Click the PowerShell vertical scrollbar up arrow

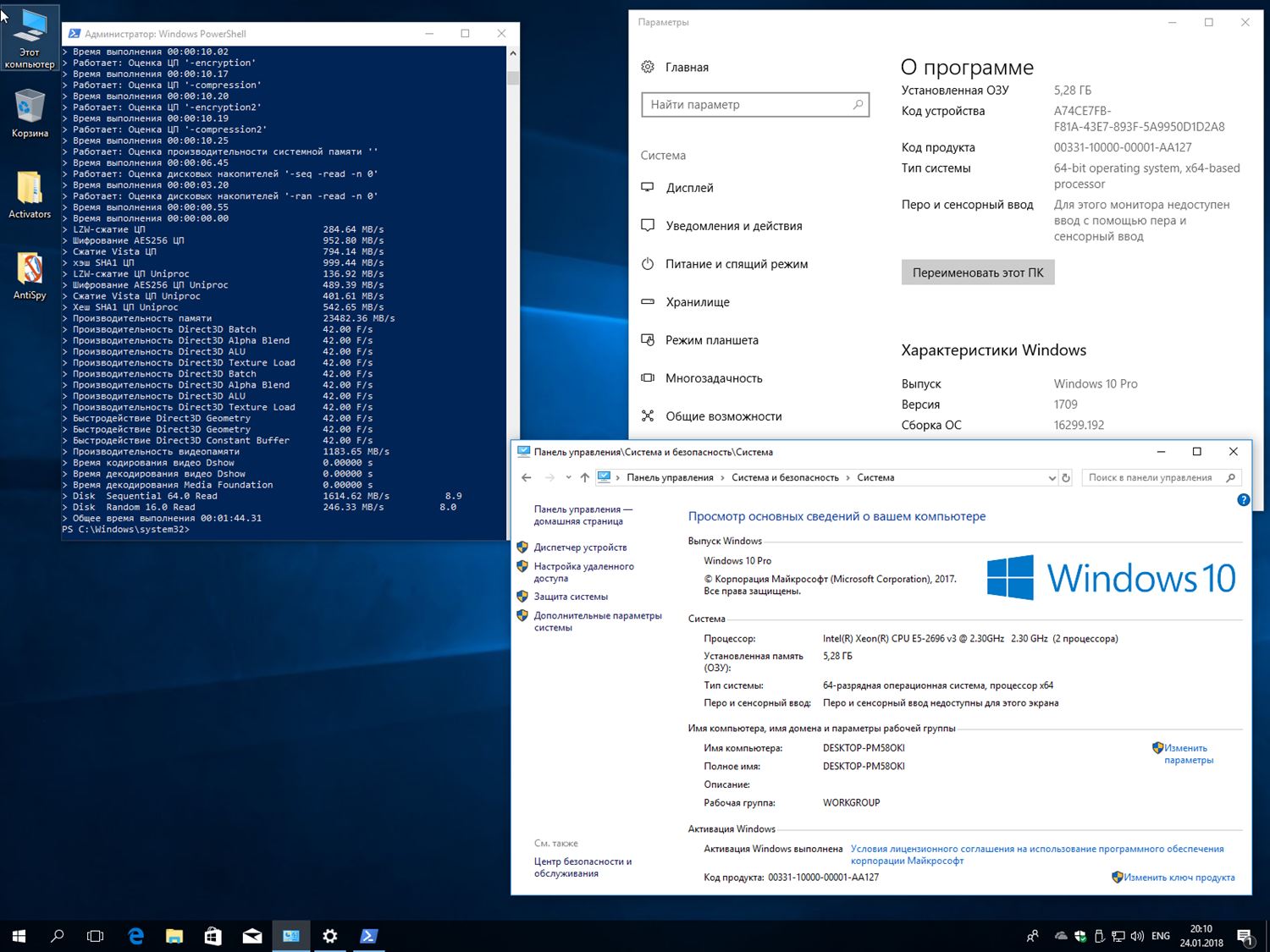[512, 53]
